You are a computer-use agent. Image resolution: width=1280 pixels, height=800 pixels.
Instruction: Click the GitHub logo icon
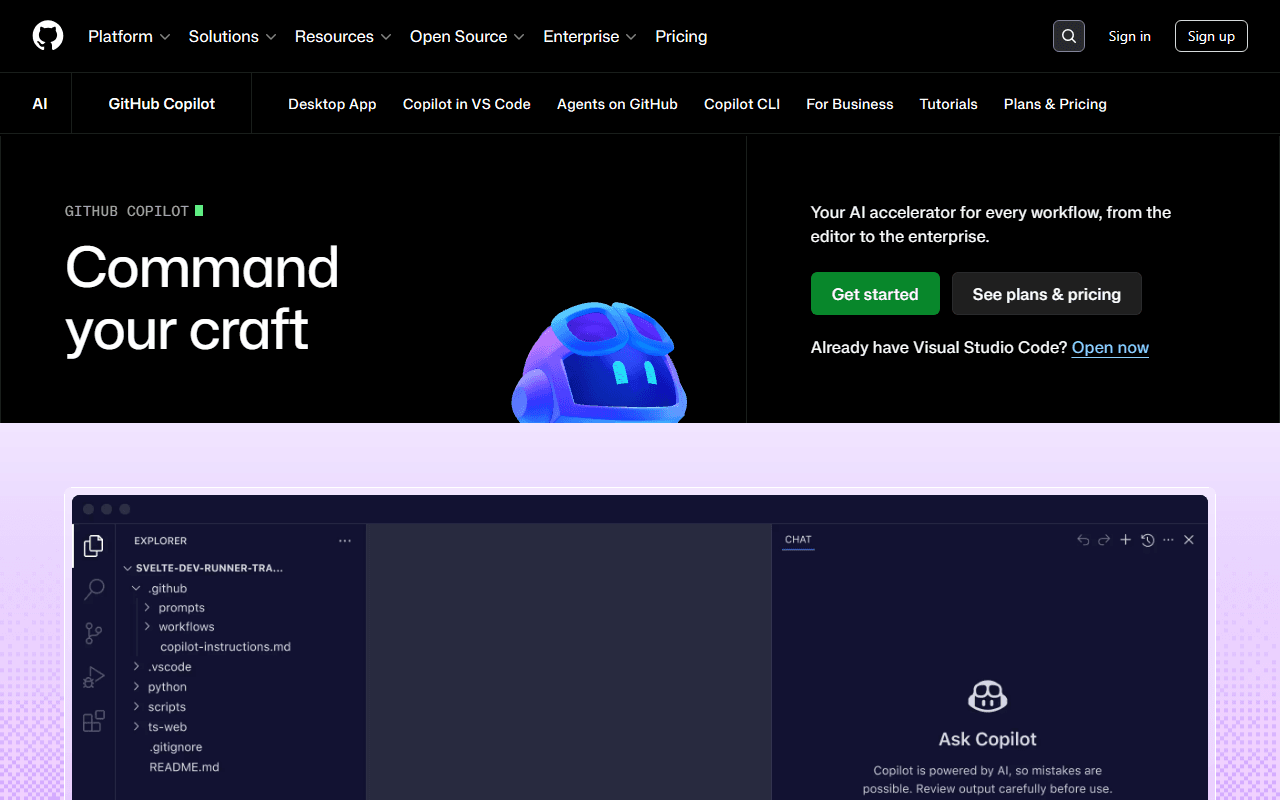click(48, 36)
